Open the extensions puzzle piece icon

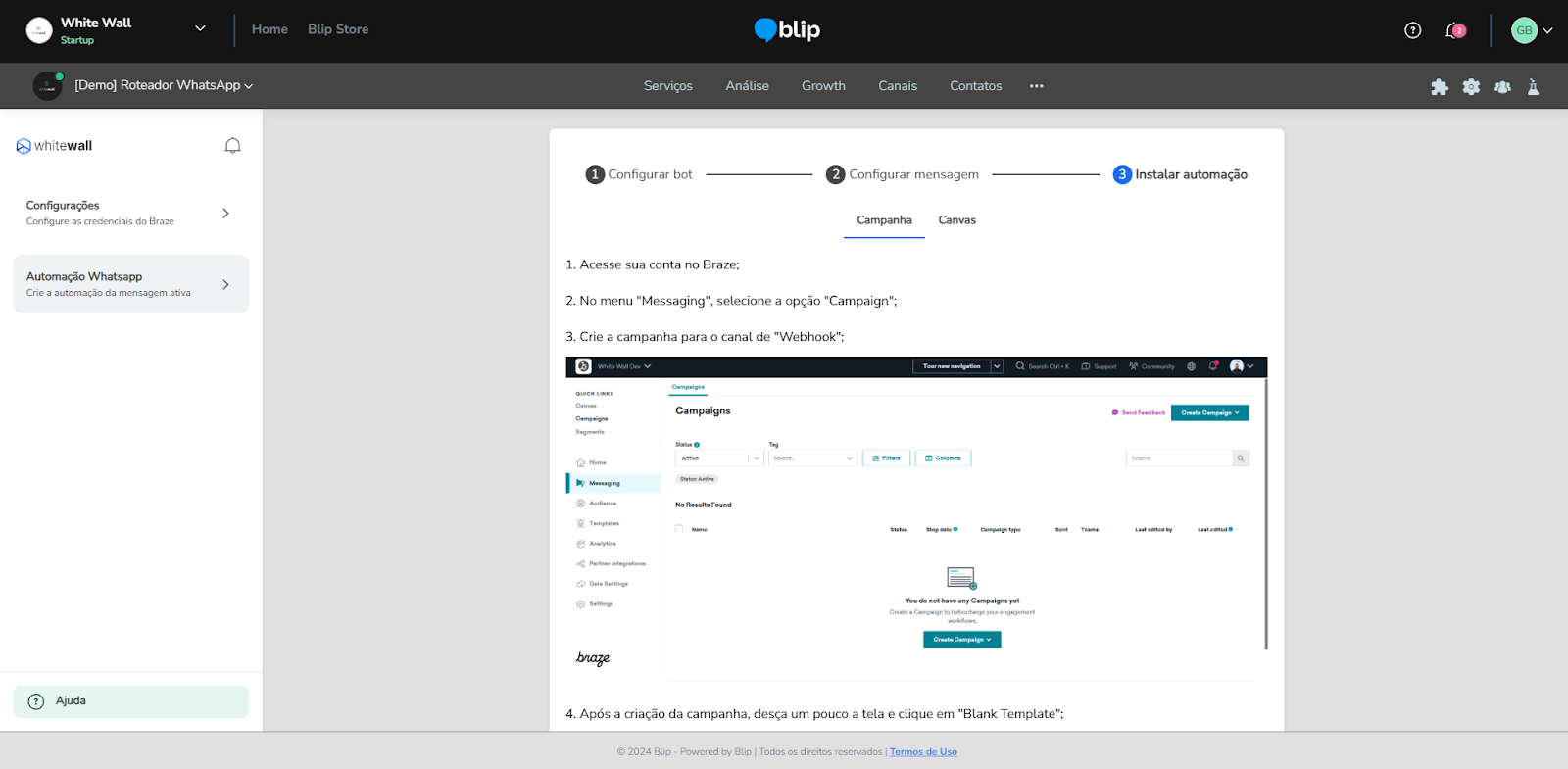(1440, 87)
